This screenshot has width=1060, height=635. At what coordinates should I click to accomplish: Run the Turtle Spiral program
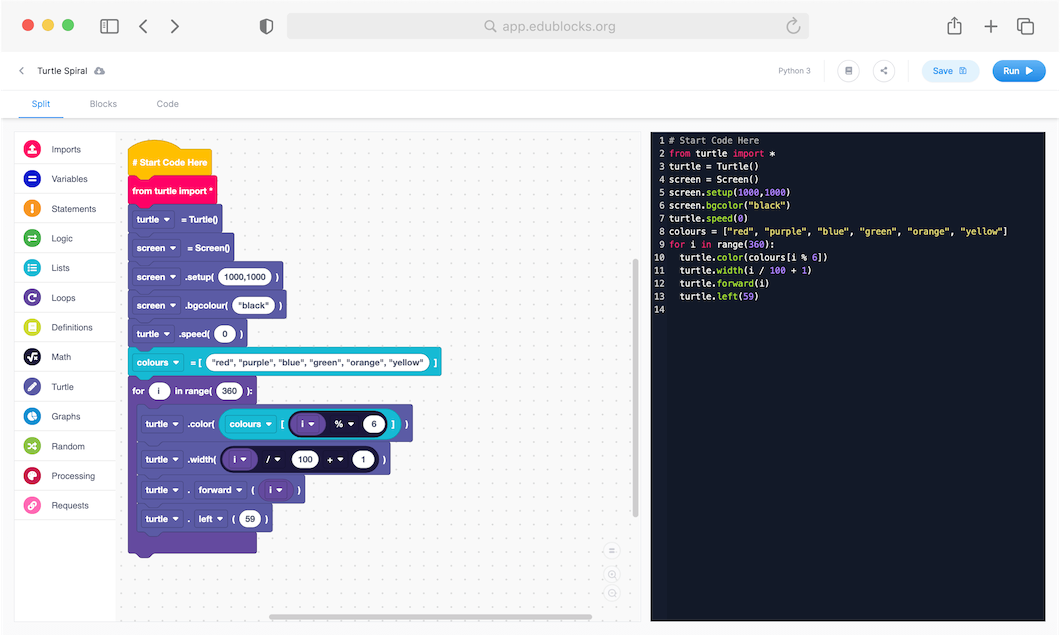pyautogui.click(x=1018, y=71)
